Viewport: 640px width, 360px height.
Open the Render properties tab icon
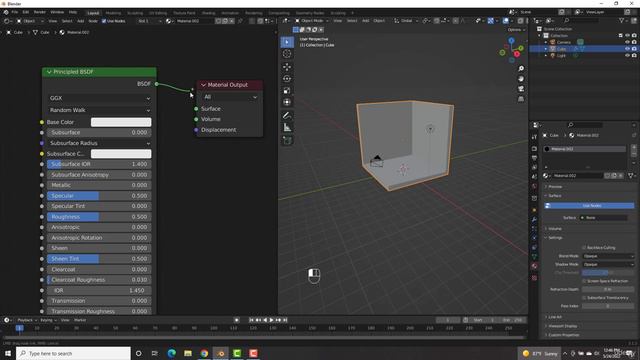(x=534, y=149)
